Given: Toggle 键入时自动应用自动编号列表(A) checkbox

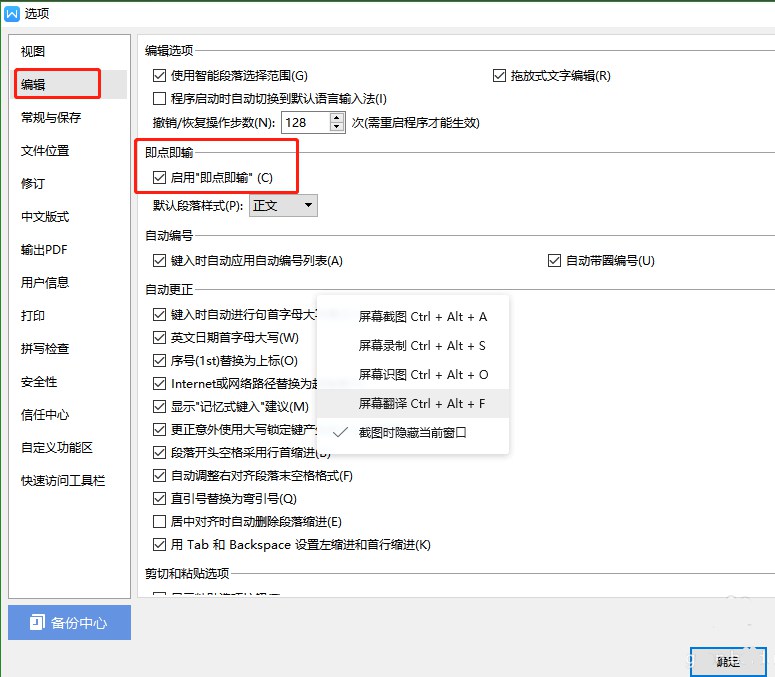Looking at the screenshot, I should click(159, 260).
